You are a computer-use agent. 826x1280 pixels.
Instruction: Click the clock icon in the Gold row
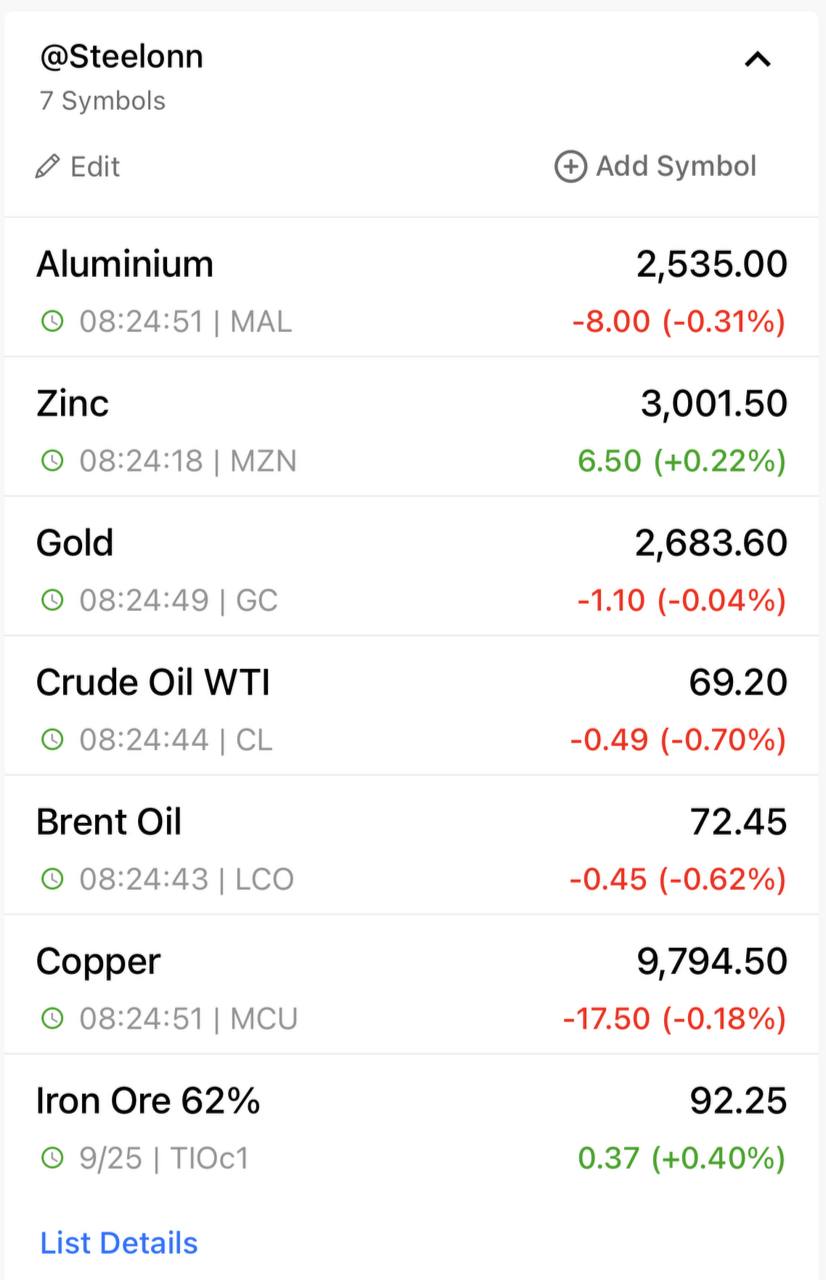coord(51,600)
